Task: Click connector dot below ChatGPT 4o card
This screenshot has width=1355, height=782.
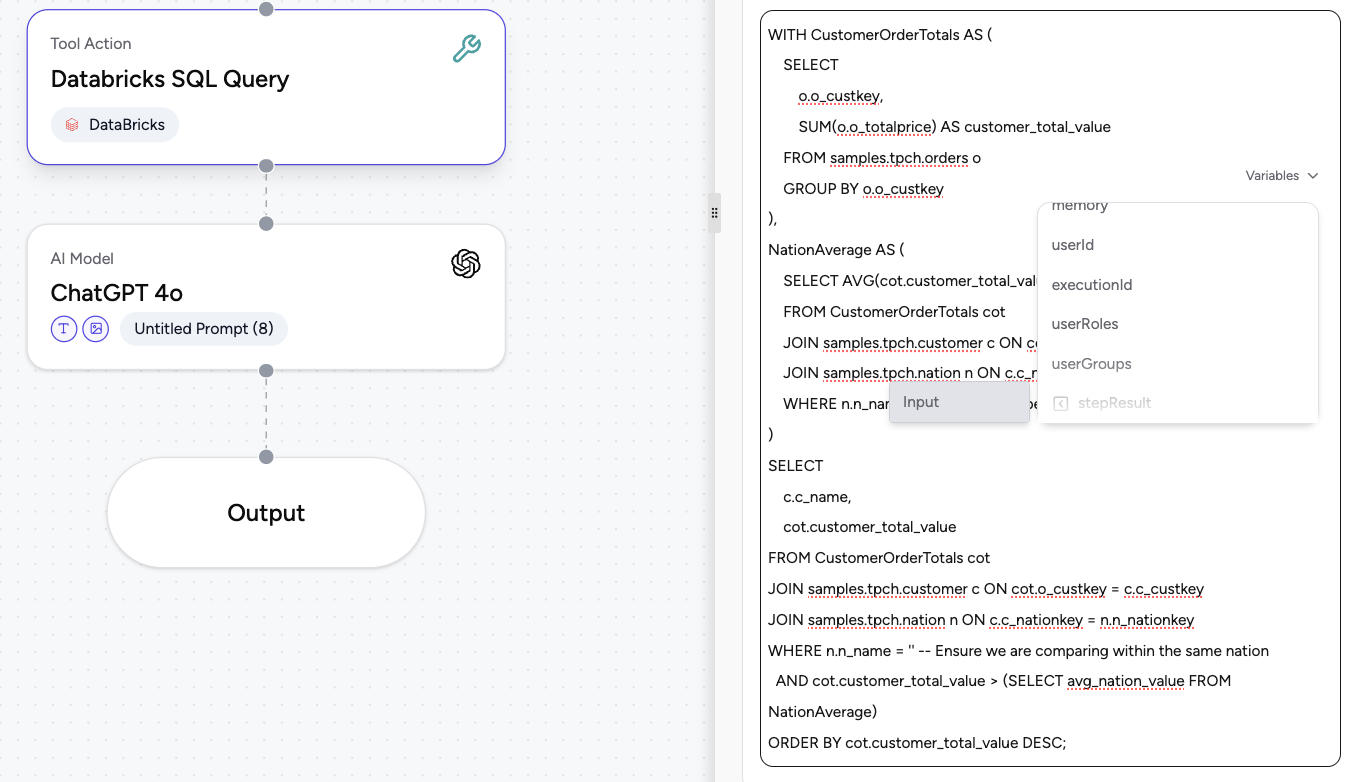Action: tap(266, 371)
